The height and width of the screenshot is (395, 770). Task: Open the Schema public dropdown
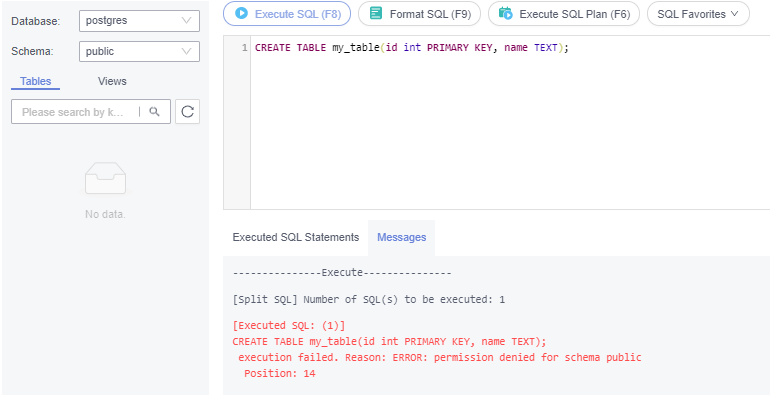pyautogui.click(x=139, y=51)
